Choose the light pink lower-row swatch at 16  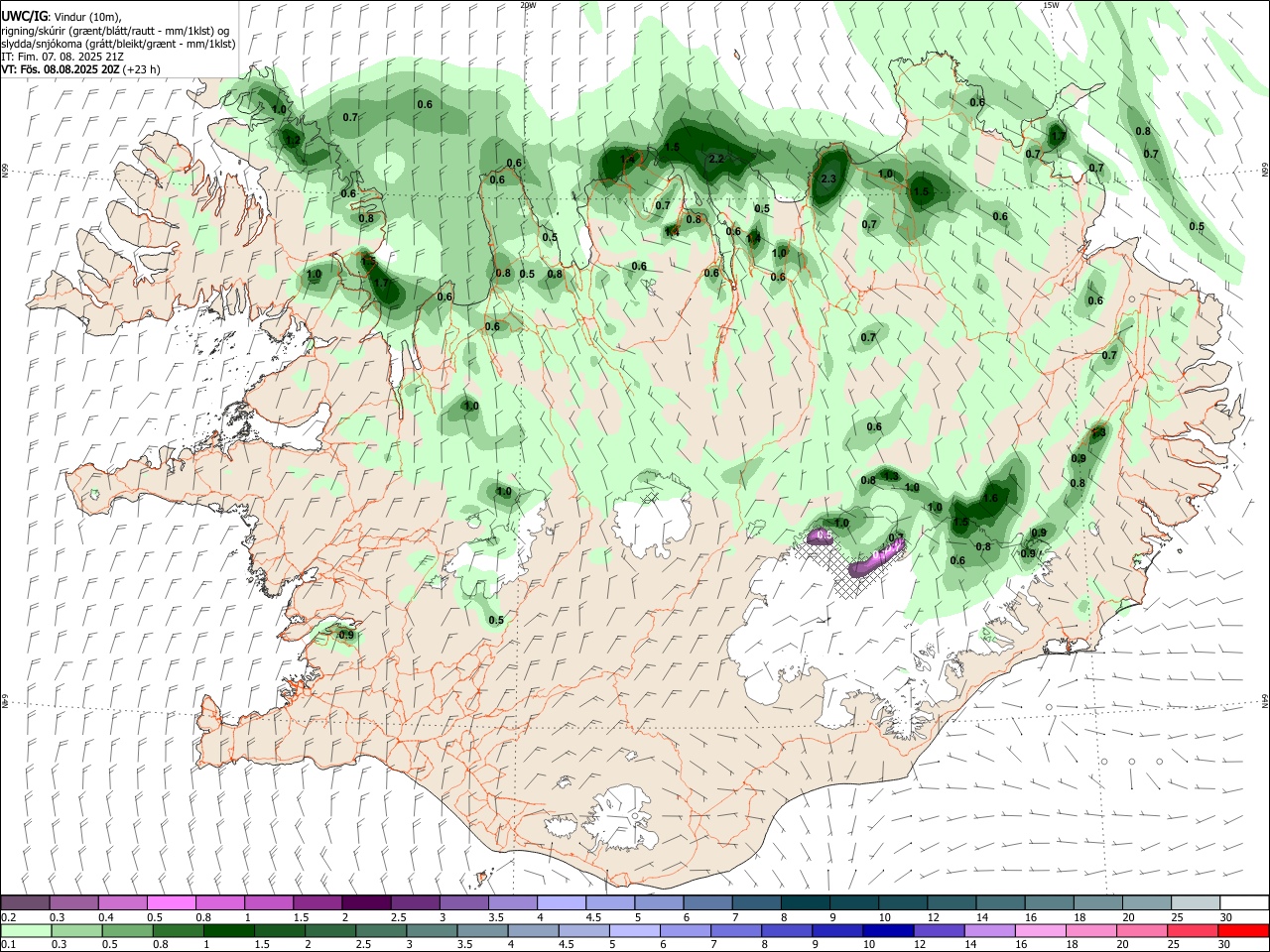[x=1040, y=930]
